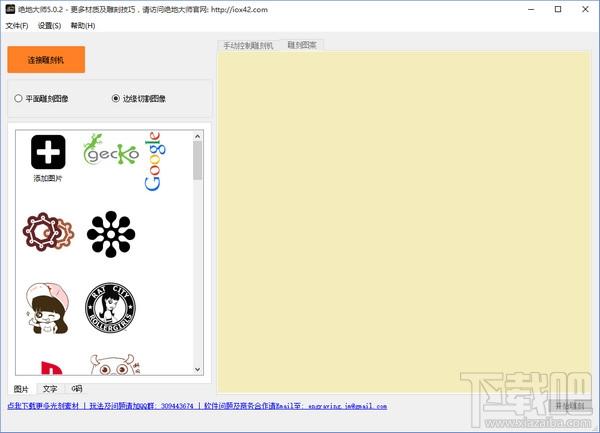This screenshot has width=600, height=433.
Task: Open the 帮助(H) menu
Action: point(83,26)
